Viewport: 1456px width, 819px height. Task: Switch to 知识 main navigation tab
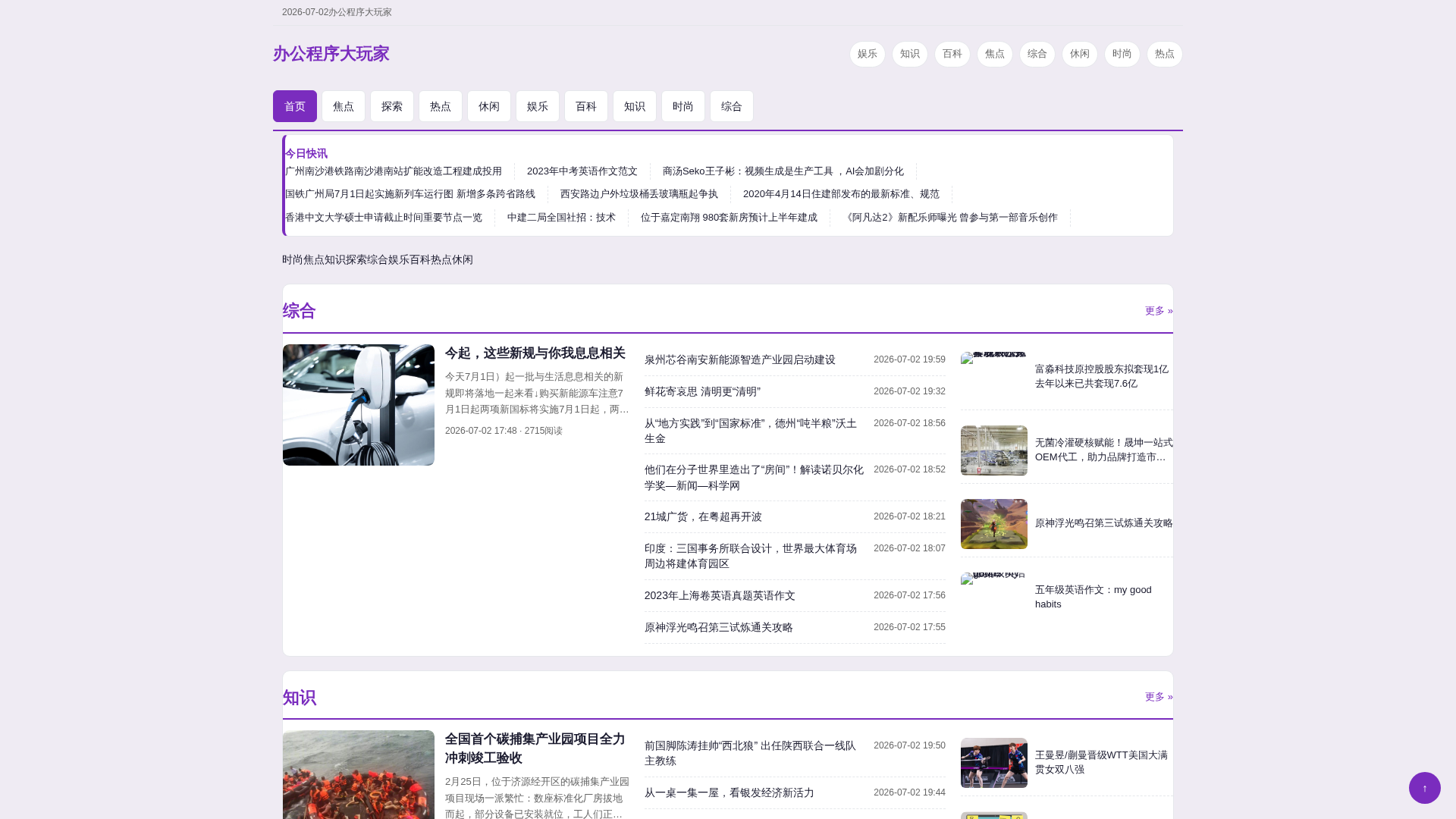click(x=635, y=106)
